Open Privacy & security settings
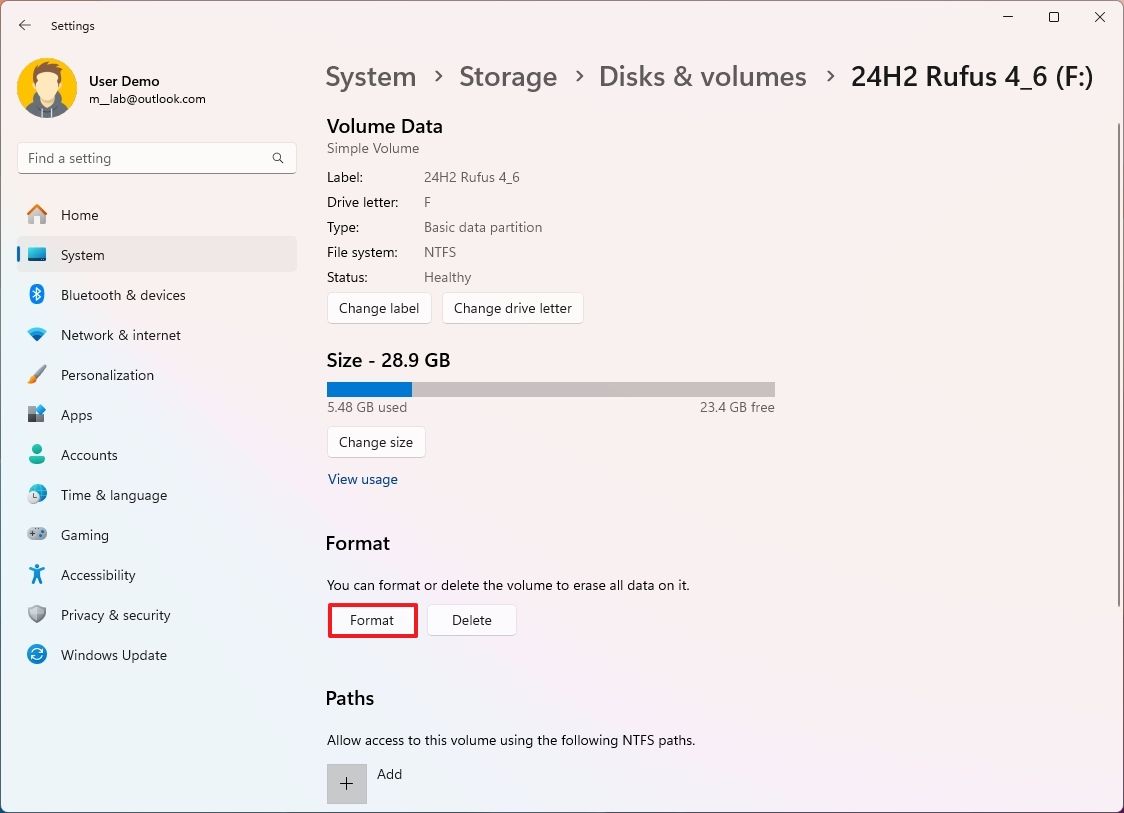Image resolution: width=1124 pixels, height=813 pixels. 116,615
